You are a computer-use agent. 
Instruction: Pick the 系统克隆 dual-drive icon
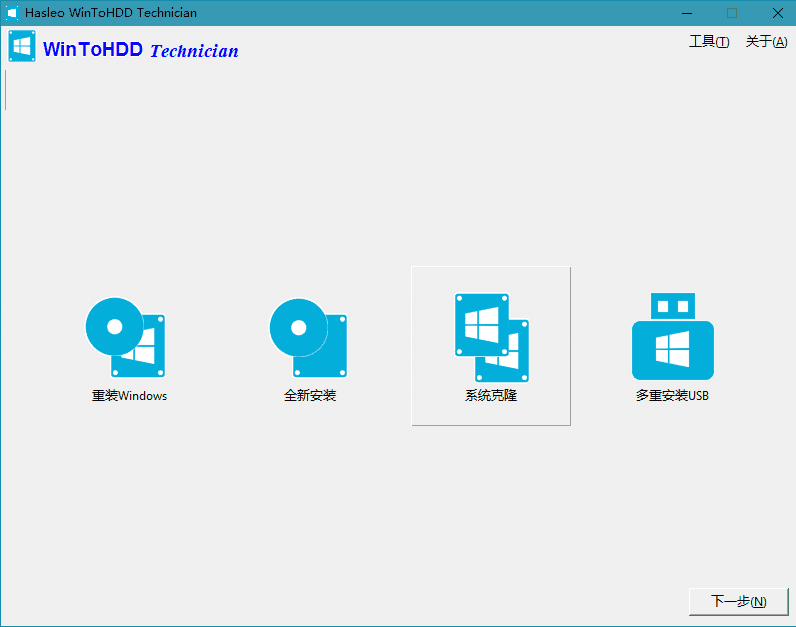tap(491, 337)
